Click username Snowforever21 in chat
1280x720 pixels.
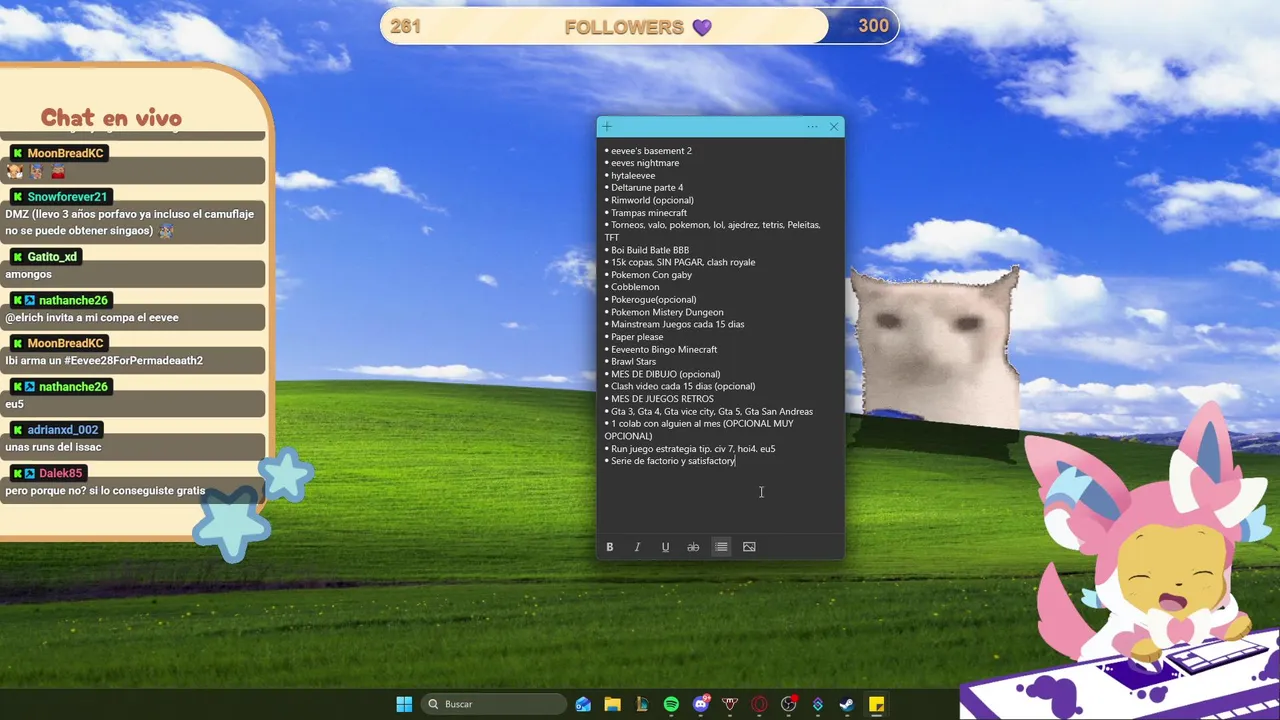pyautogui.click(x=67, y=197)
